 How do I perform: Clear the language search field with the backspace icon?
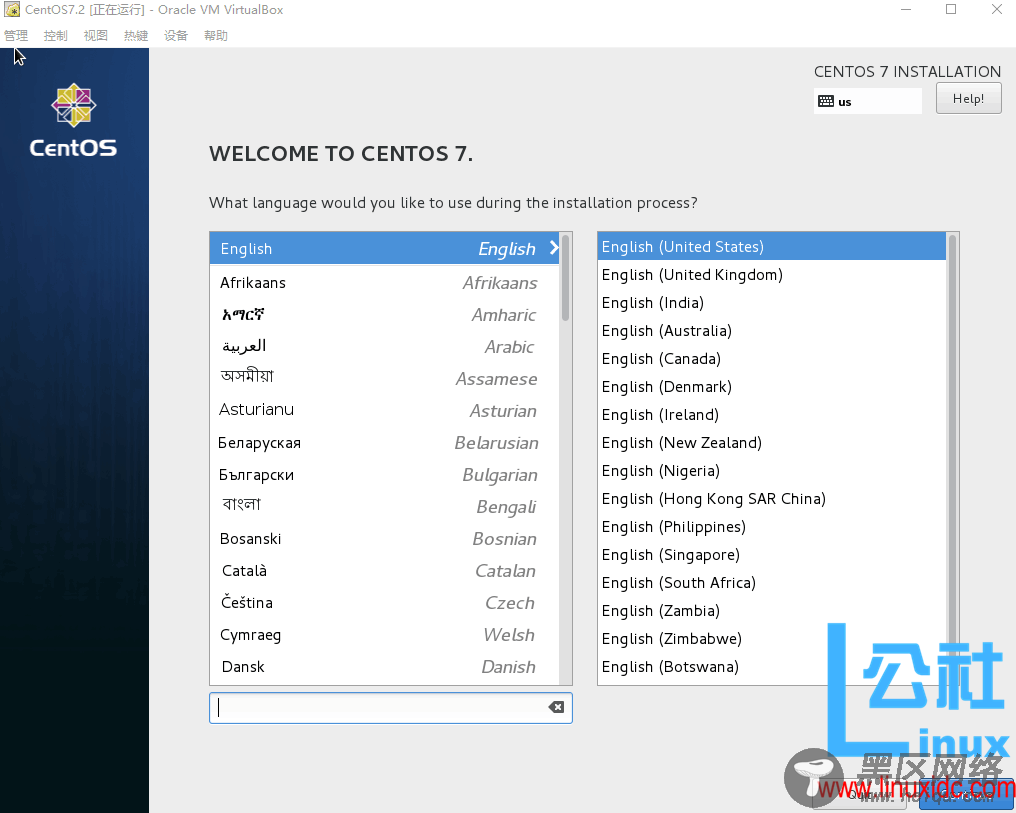556,707
